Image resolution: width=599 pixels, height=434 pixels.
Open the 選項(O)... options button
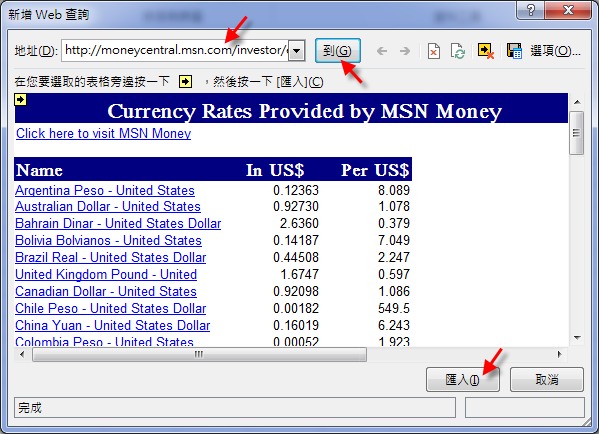point(555,50)
